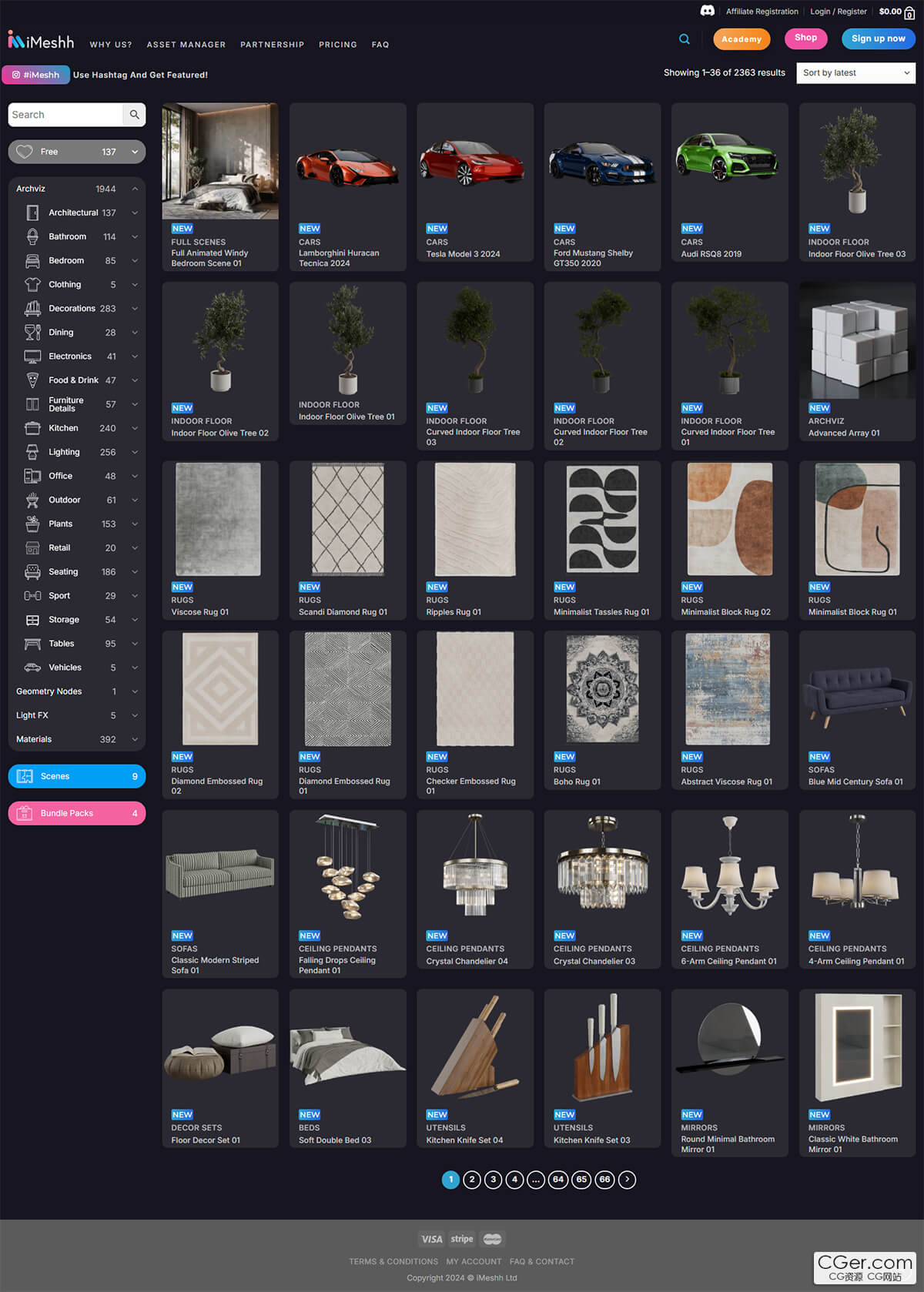Go to pagination page 2
The width and height of the screenshot is (924, 1292).
(472, 1180)
